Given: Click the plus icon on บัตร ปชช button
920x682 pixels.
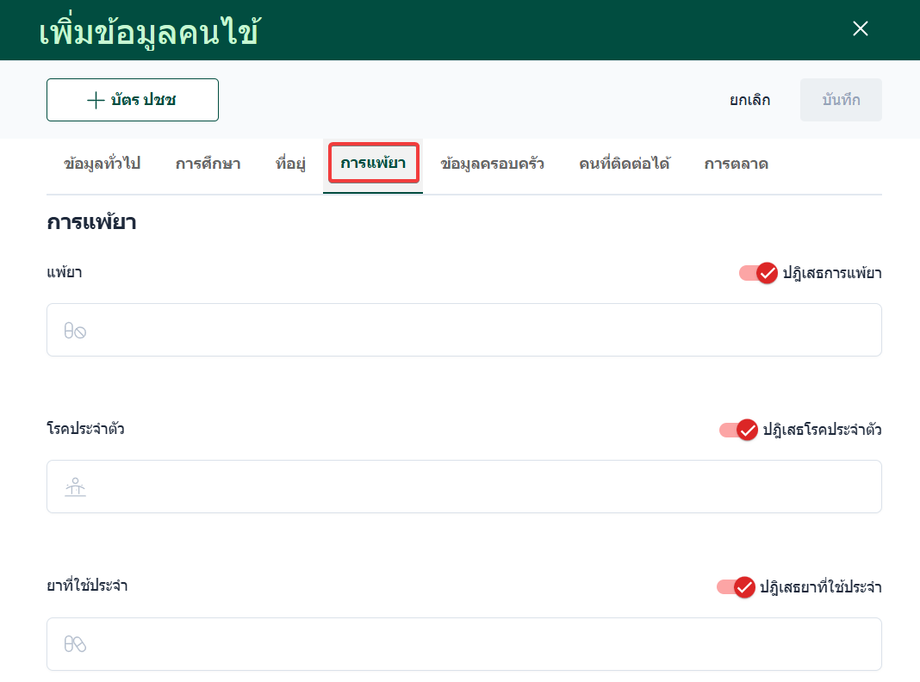Looking at the screenshot, I should coord(96,100).
